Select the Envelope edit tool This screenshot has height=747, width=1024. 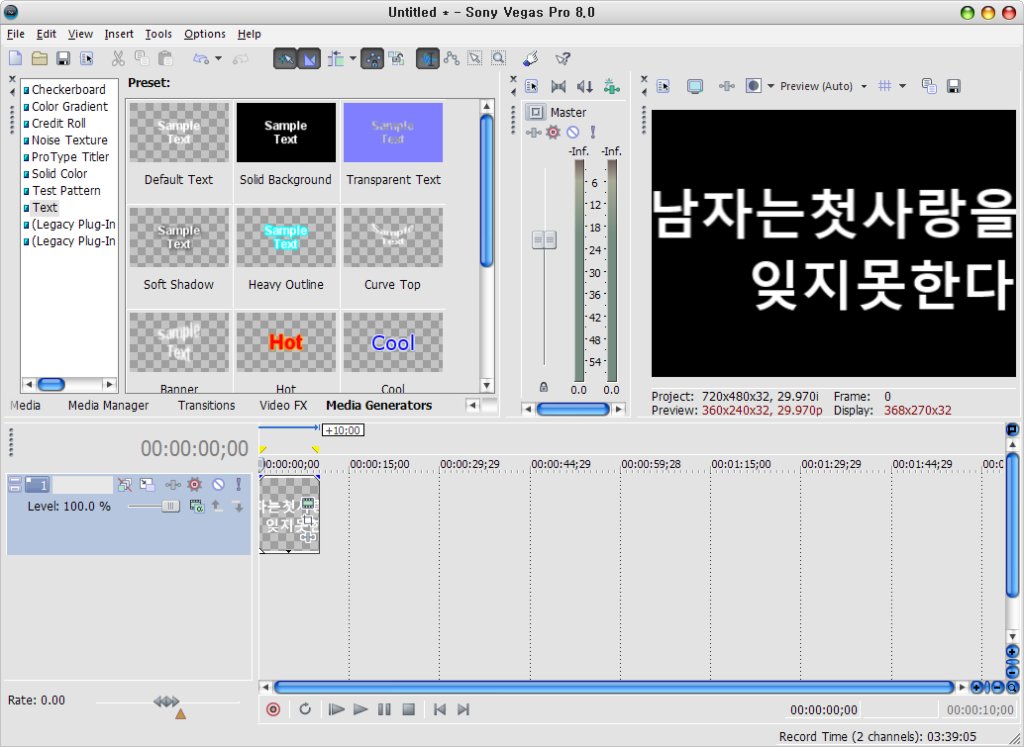[451, 59]
